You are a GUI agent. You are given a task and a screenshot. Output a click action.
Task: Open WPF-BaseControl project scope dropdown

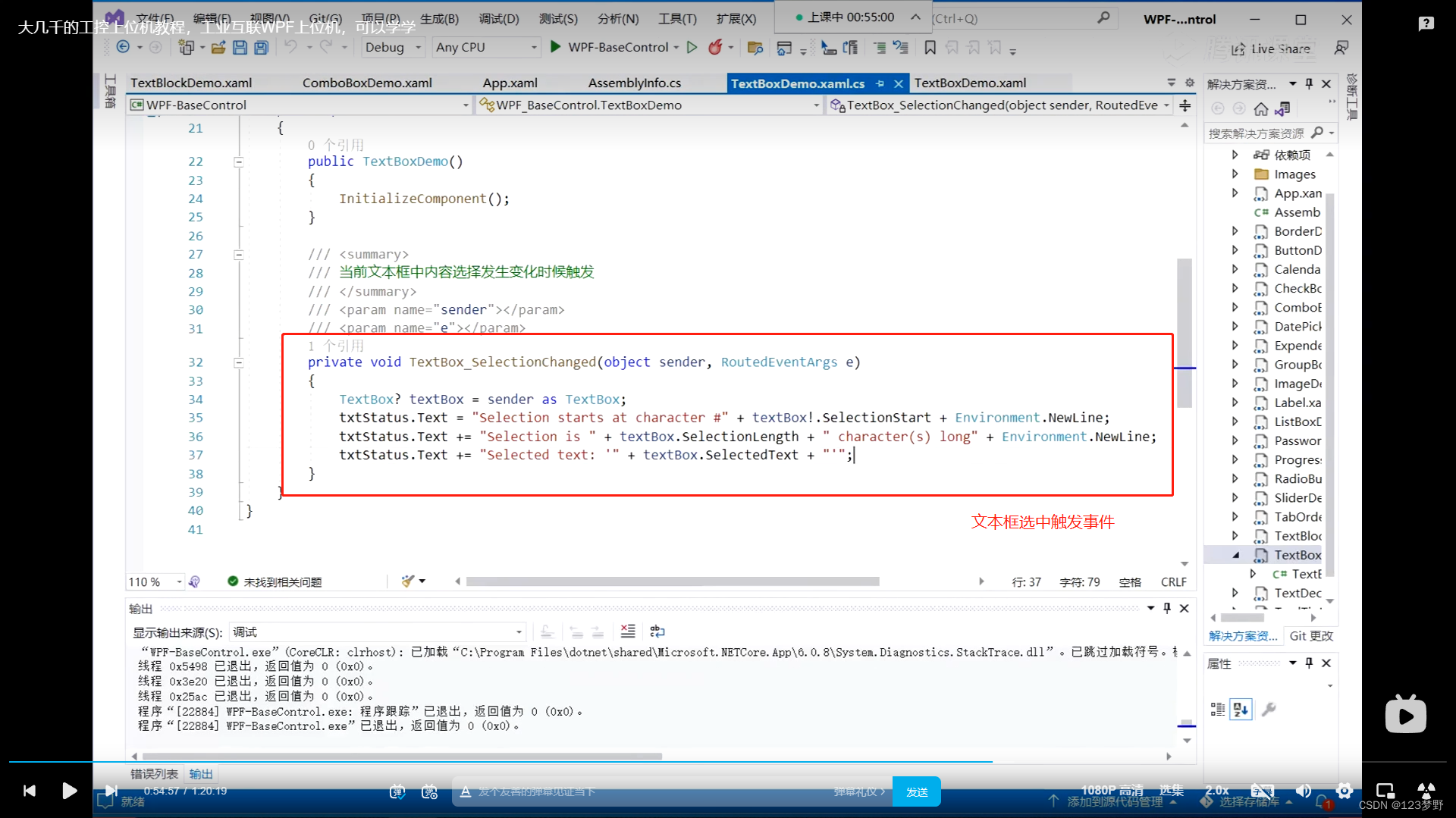coord(300,105)
